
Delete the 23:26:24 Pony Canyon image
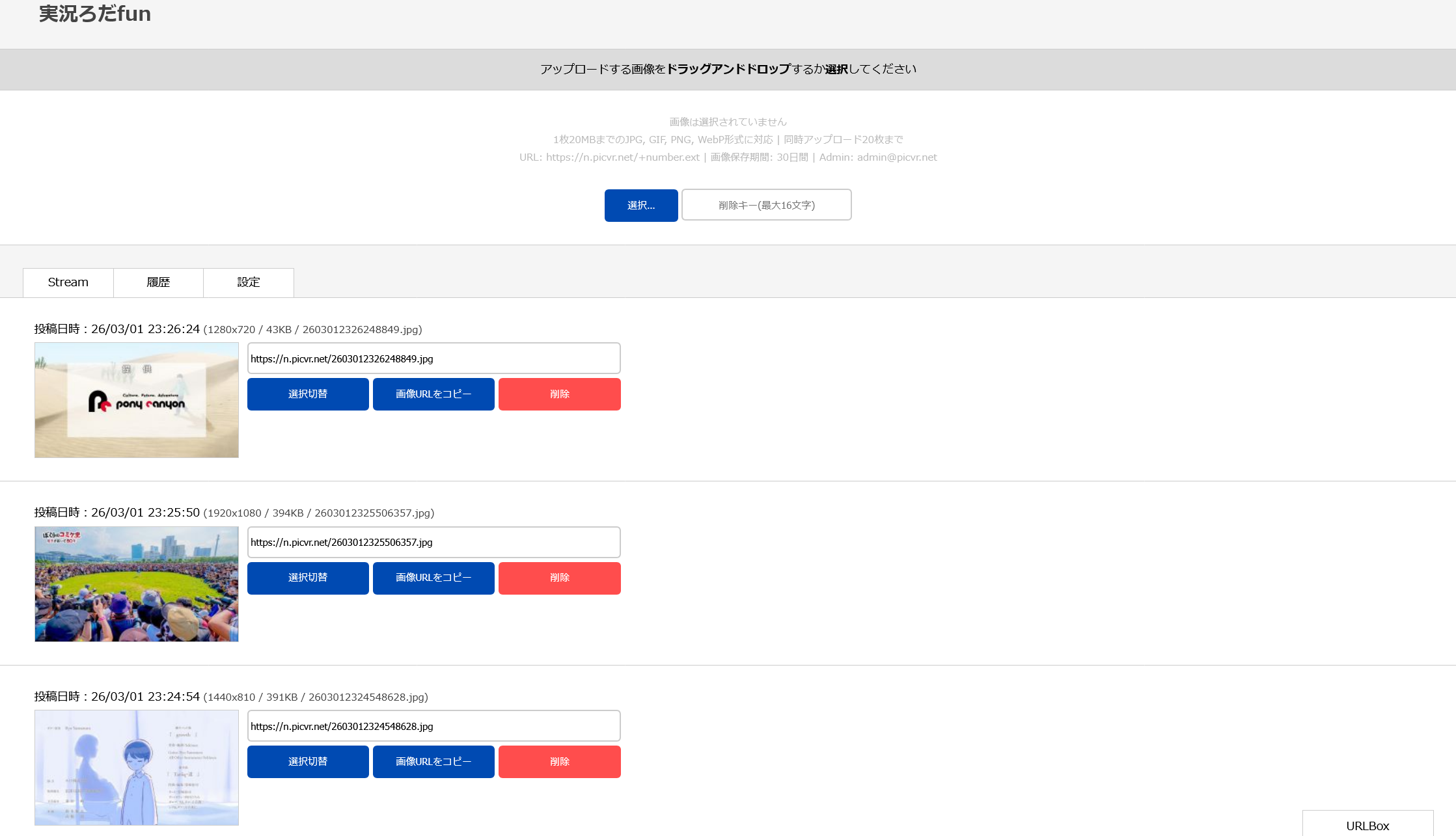[559, 394]
